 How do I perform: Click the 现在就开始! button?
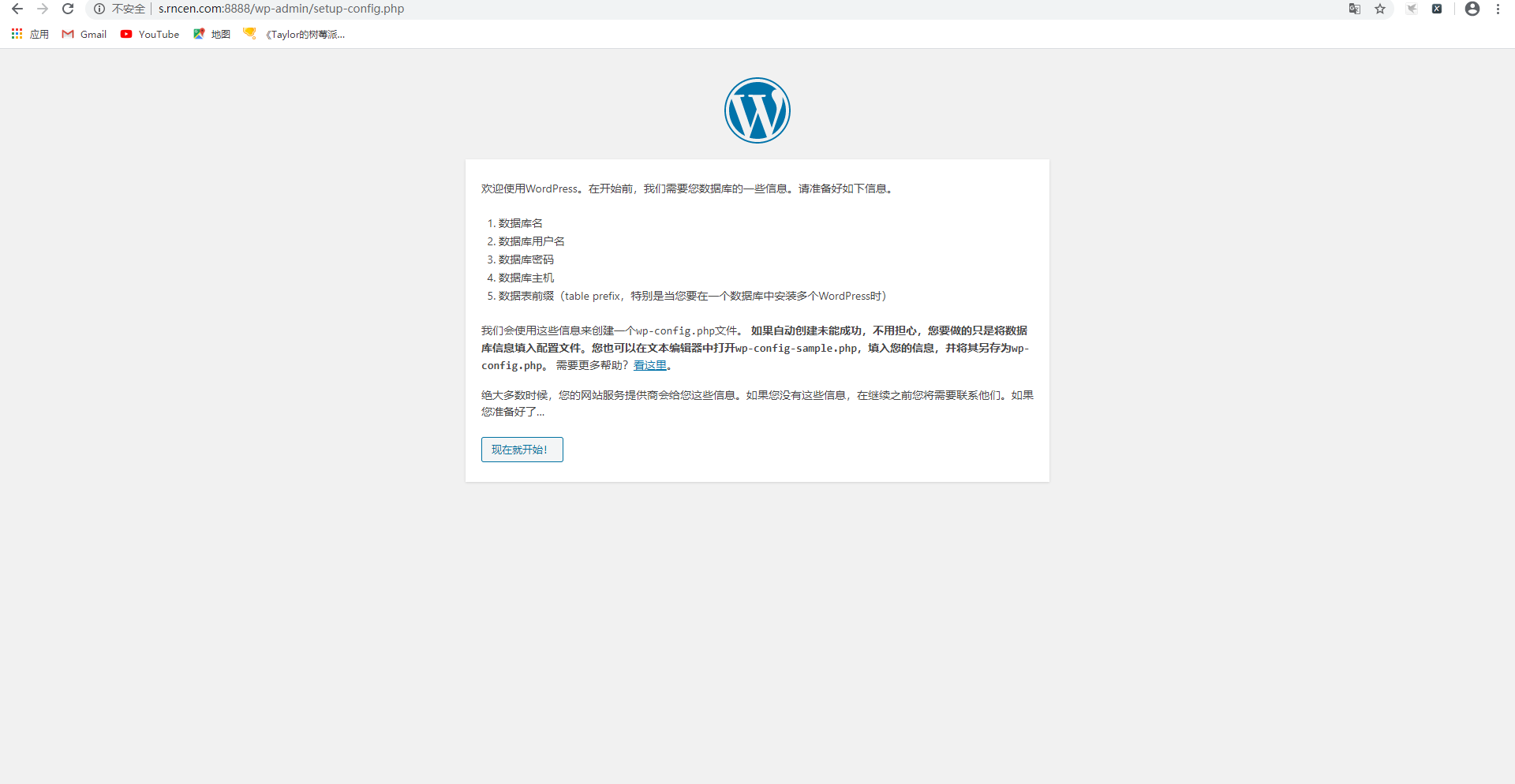tap(522, 450)
